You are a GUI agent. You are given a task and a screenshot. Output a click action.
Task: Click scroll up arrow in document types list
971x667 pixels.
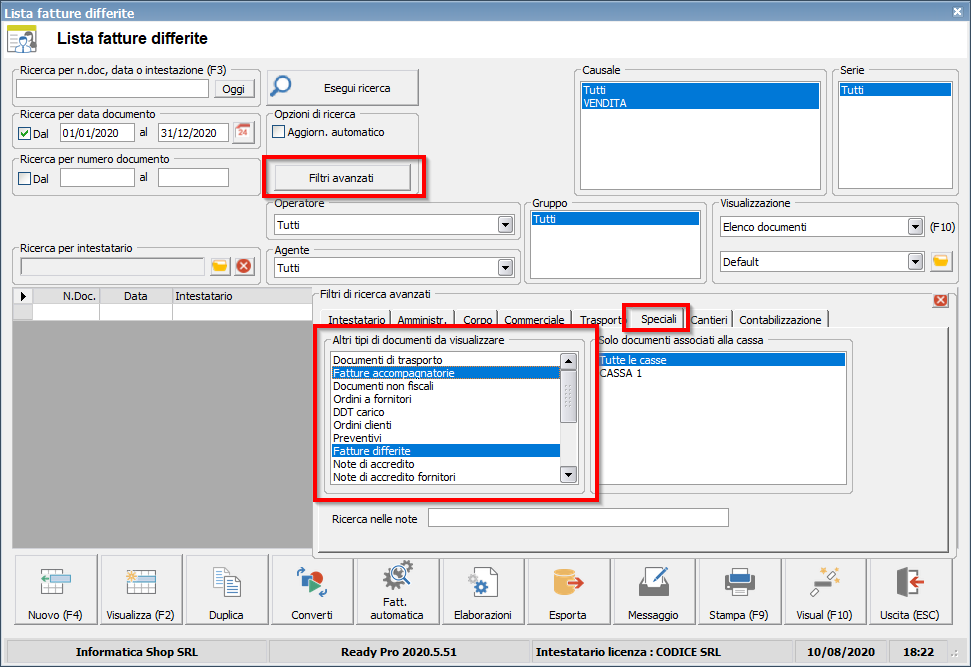click(x=568, y=360)
